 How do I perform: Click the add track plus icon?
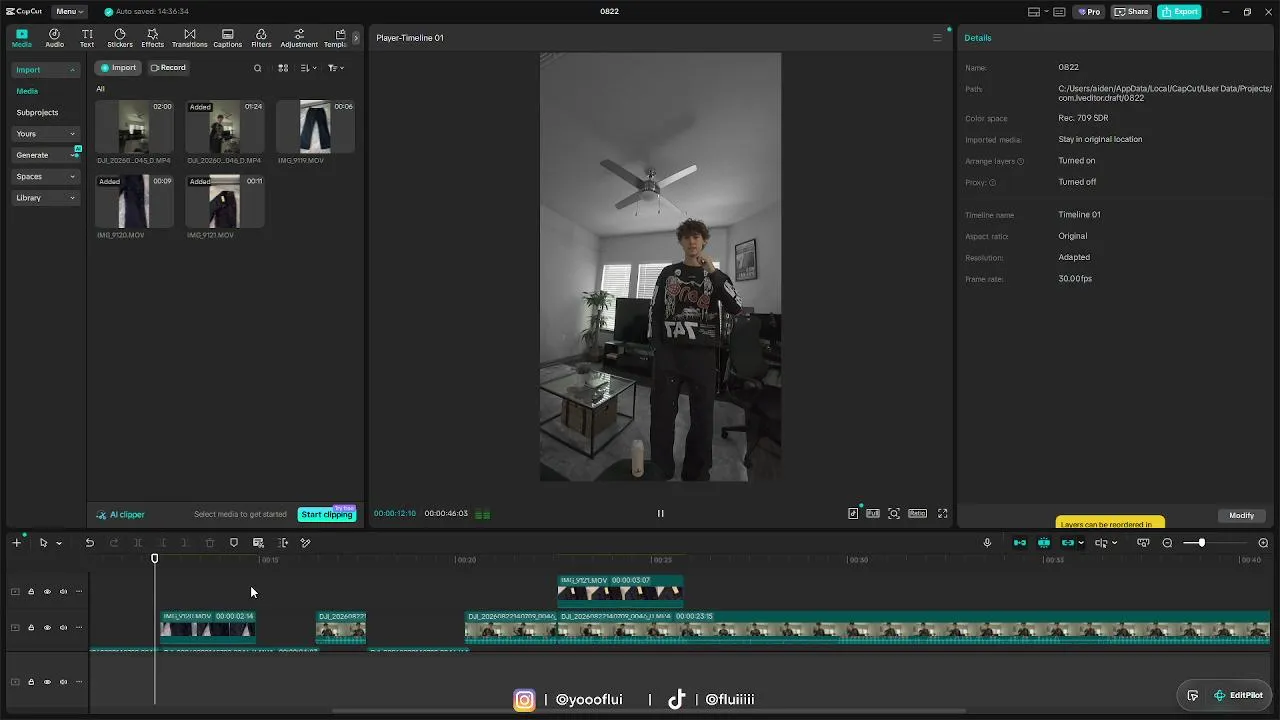point(17,543)
